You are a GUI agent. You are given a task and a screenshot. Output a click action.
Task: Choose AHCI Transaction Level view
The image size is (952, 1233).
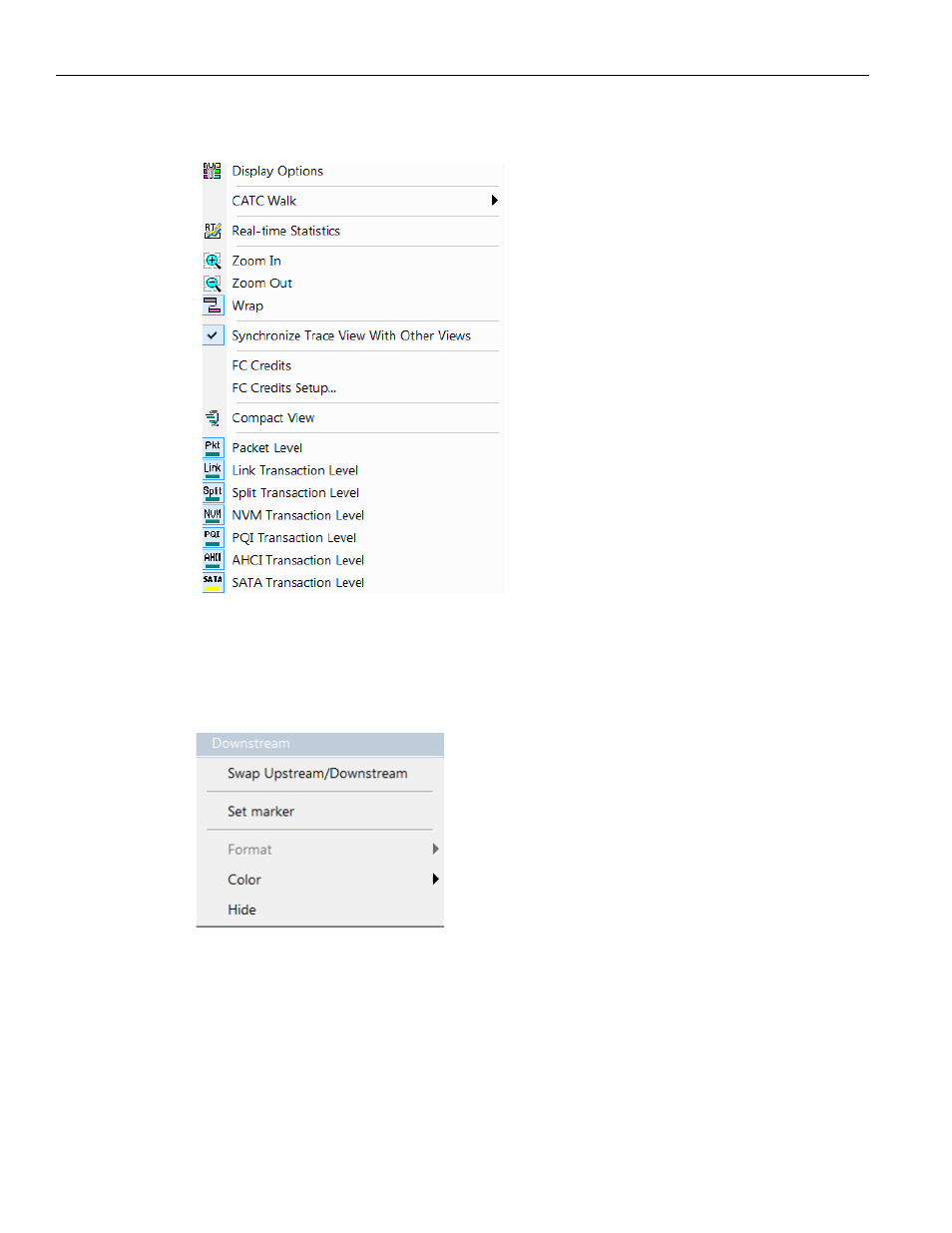tap(298, 560)
